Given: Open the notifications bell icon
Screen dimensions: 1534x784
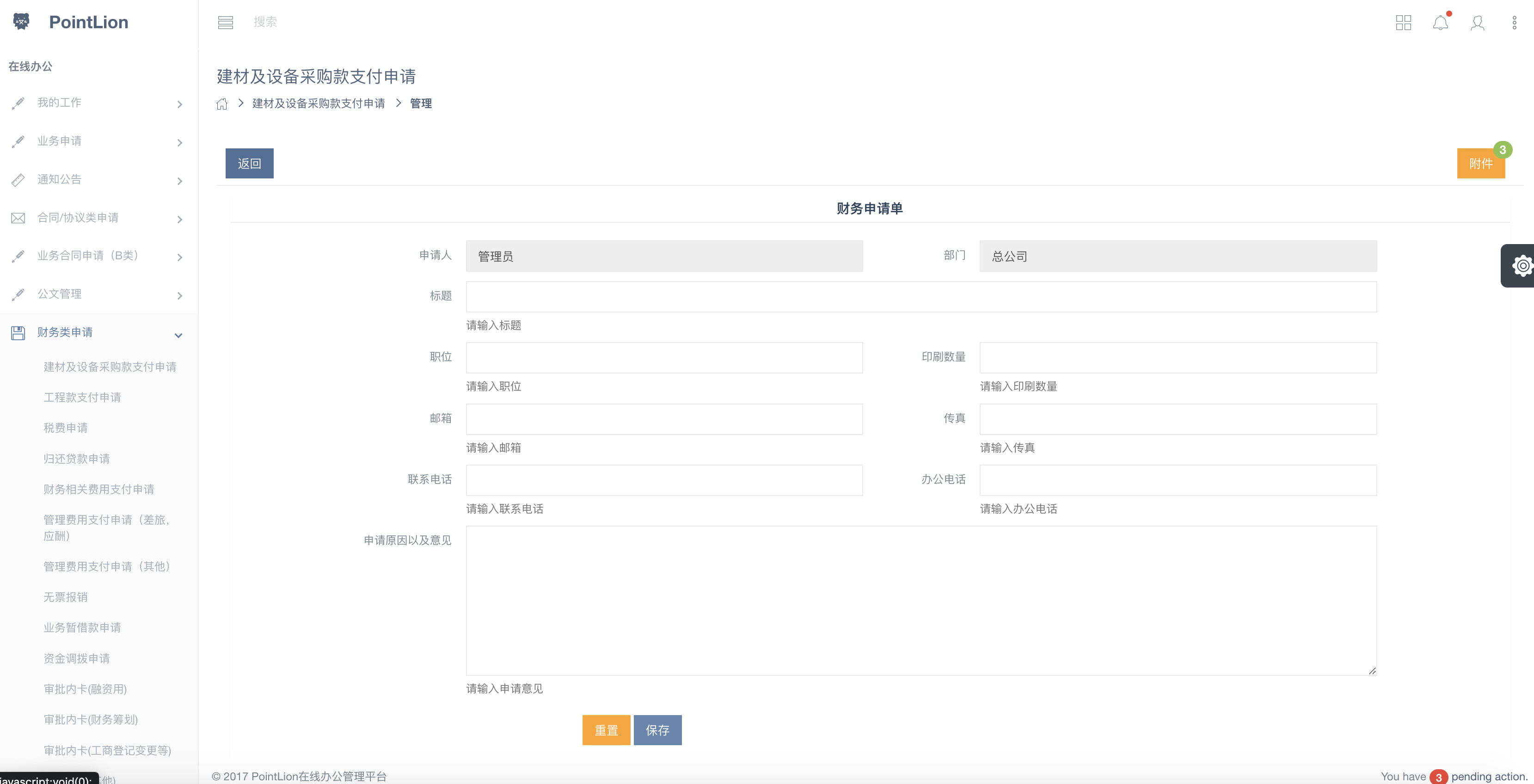Looking at the screenshot, I should click(1441, 23).
